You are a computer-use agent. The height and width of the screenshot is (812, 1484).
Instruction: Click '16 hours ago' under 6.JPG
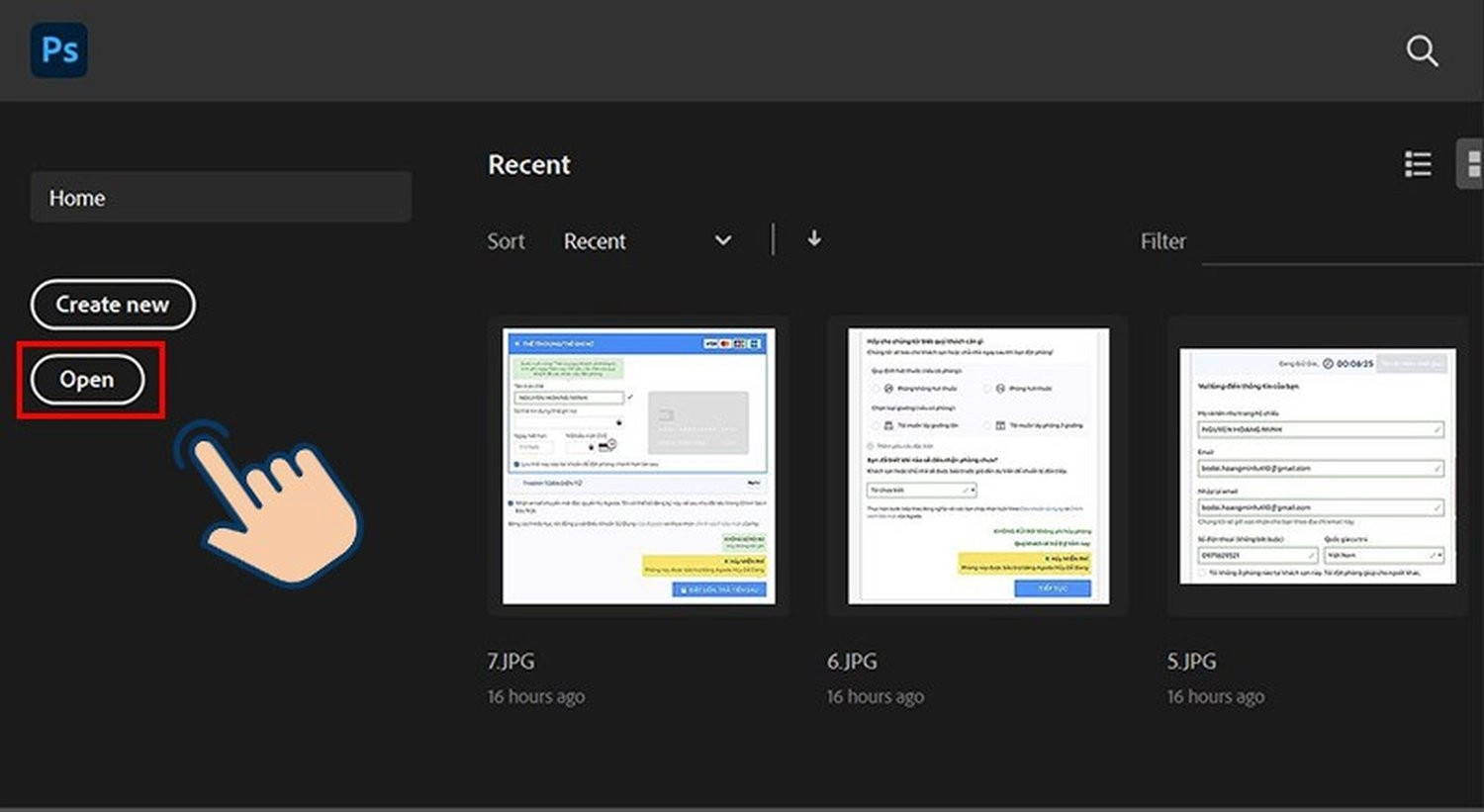point(876,696)
